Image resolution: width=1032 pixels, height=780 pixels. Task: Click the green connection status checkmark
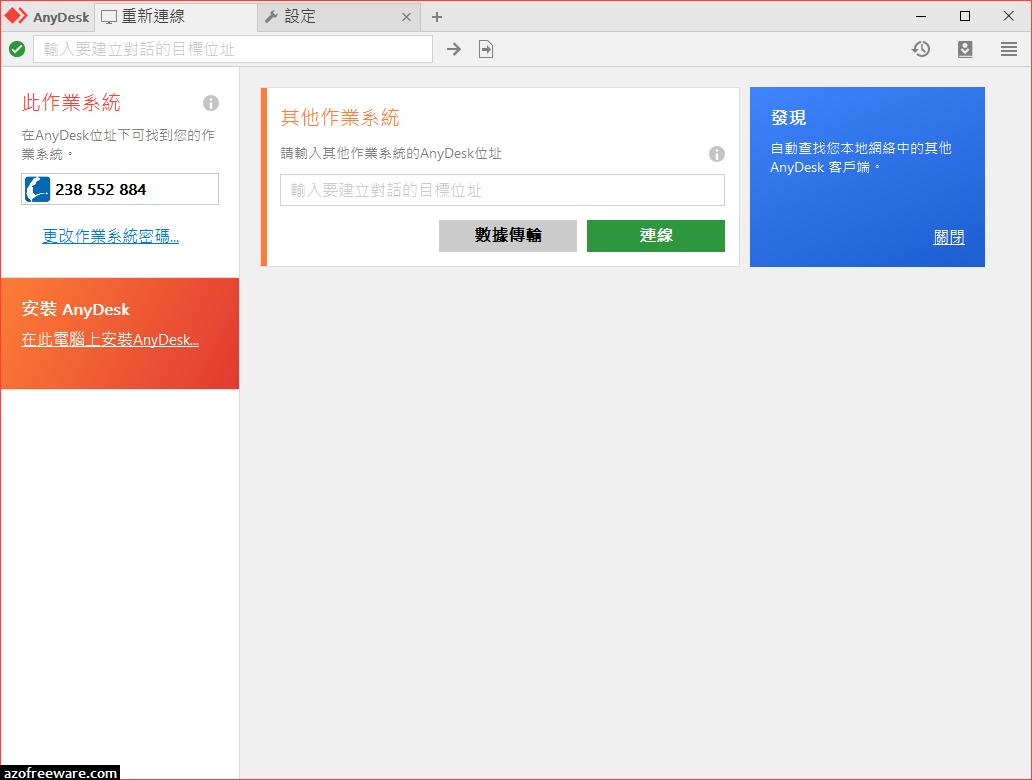[x=17, y=49]
